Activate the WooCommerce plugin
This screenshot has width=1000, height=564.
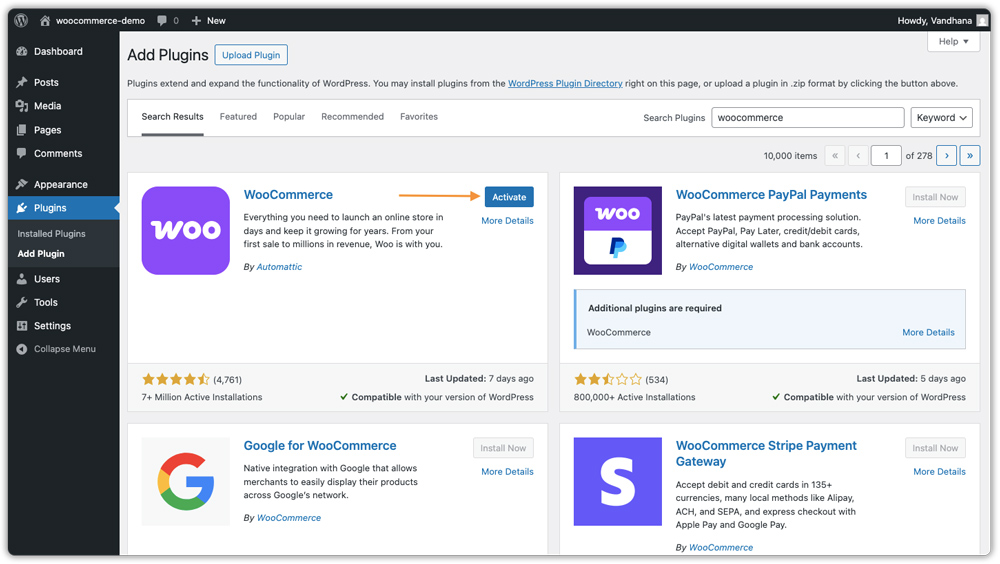pyautogui.click(x=509, y=197)
